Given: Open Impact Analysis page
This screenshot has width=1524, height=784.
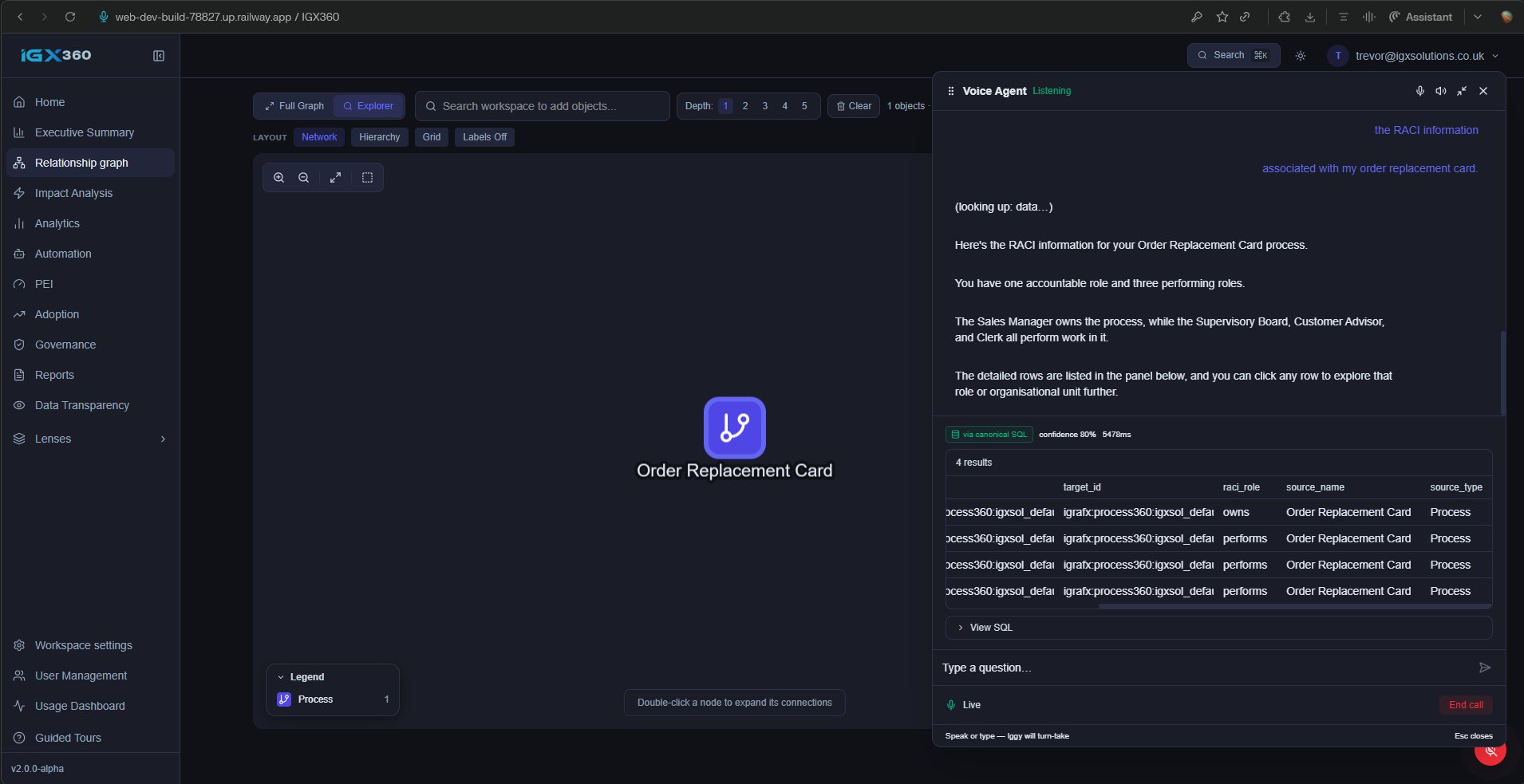Looking at the screenshot, I should pos(90,193).
